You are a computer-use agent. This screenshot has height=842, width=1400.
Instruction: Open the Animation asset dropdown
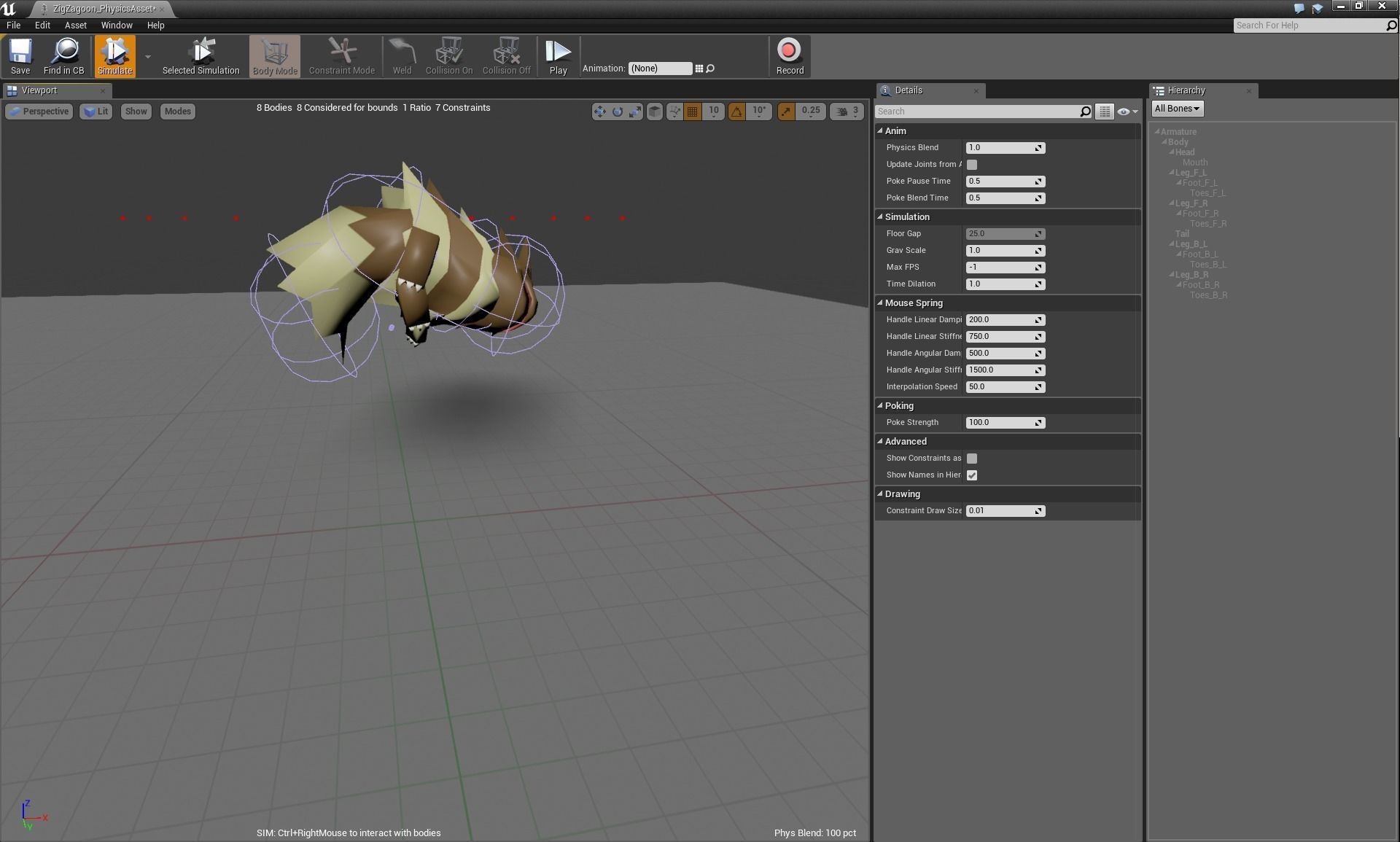(x=660, y=69)
